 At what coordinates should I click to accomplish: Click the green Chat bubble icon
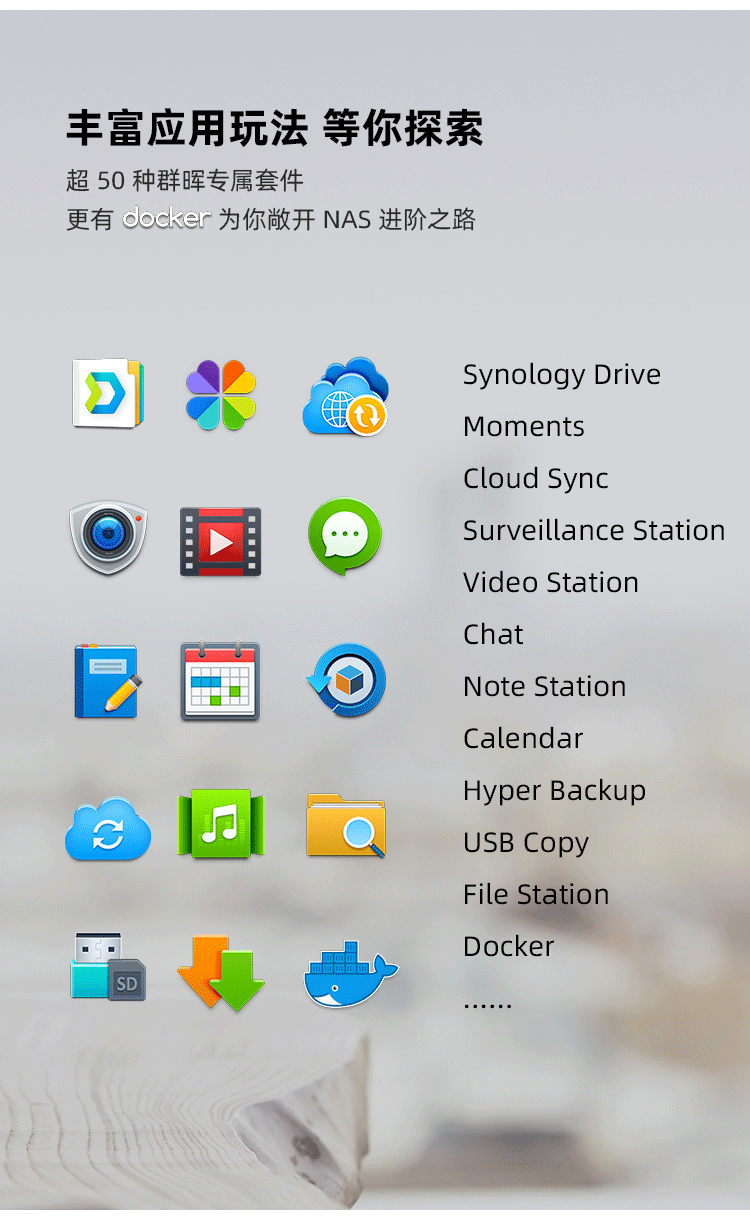point(345,537)
